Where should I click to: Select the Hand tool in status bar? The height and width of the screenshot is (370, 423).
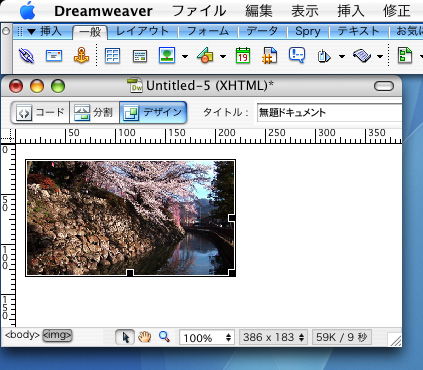pyautogui.click(x=145, y=337)
